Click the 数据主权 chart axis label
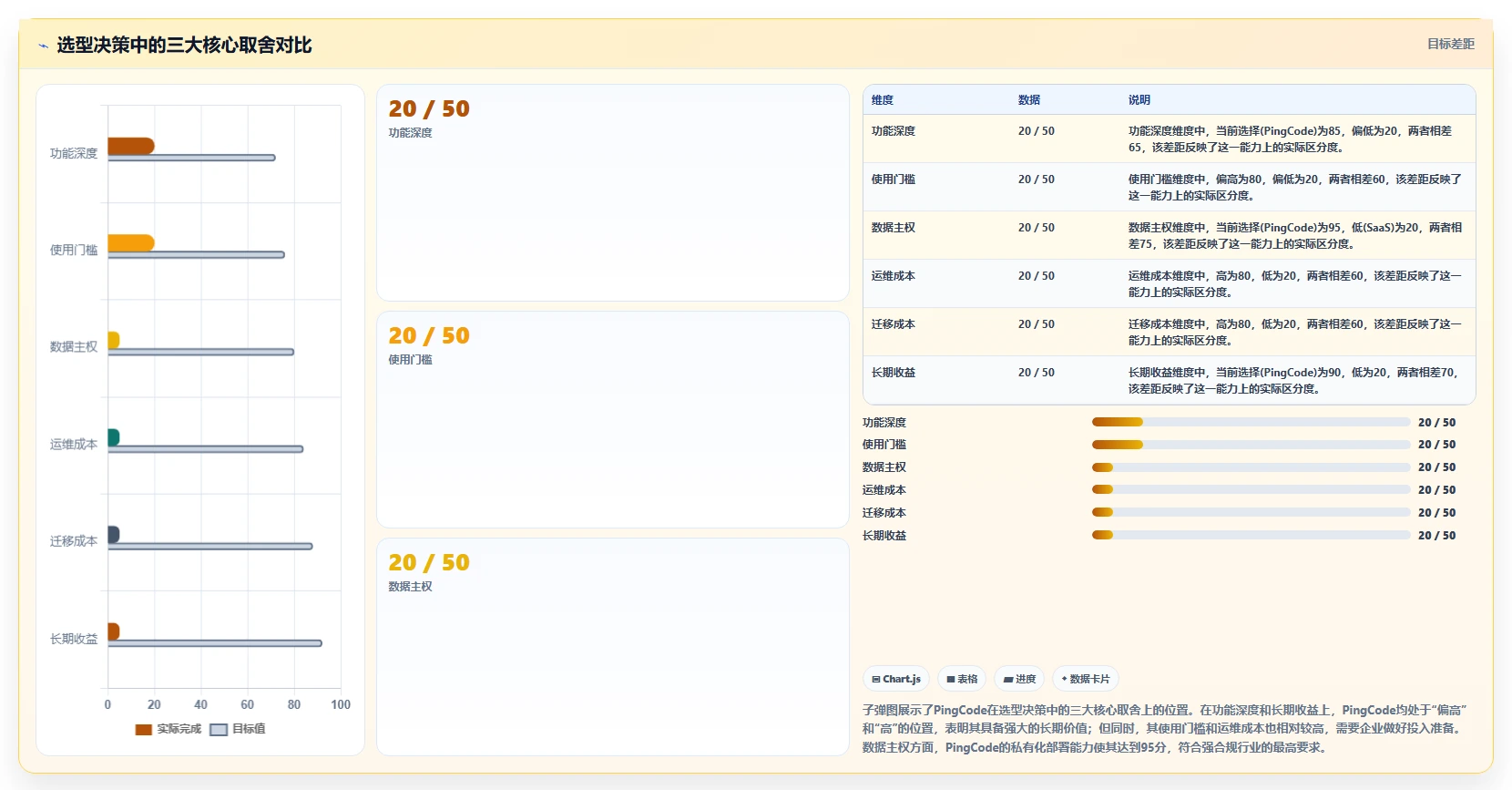Viewport: 1512px width, 790px height. [74, 347]
